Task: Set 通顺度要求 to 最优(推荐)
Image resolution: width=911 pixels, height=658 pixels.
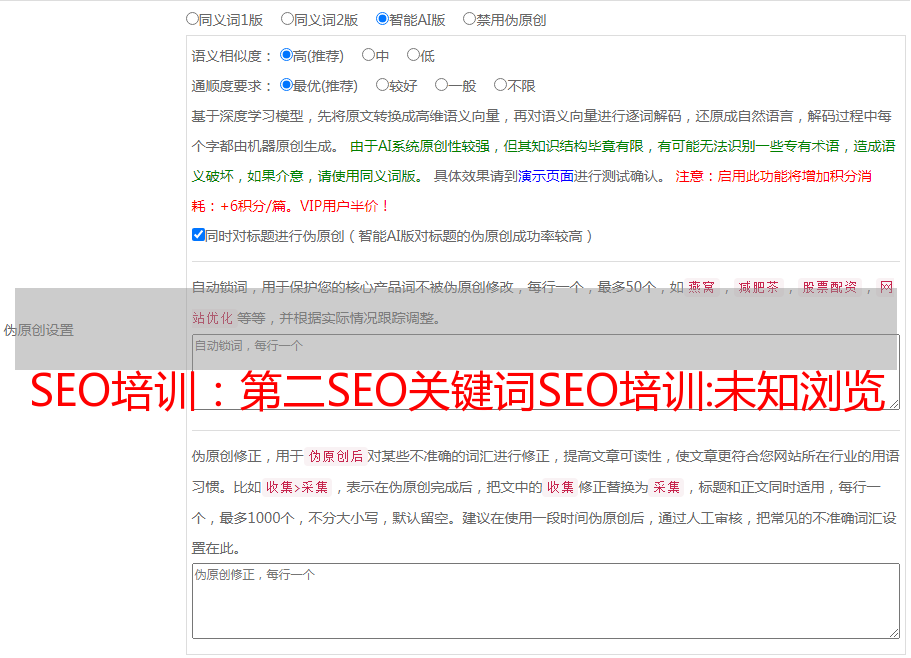Action: point(287,86)
